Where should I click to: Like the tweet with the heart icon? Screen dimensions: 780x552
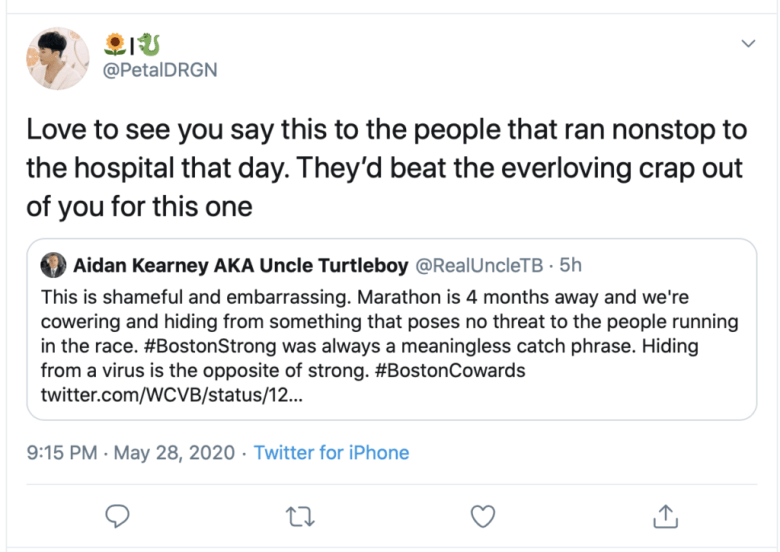pos(484,515)
